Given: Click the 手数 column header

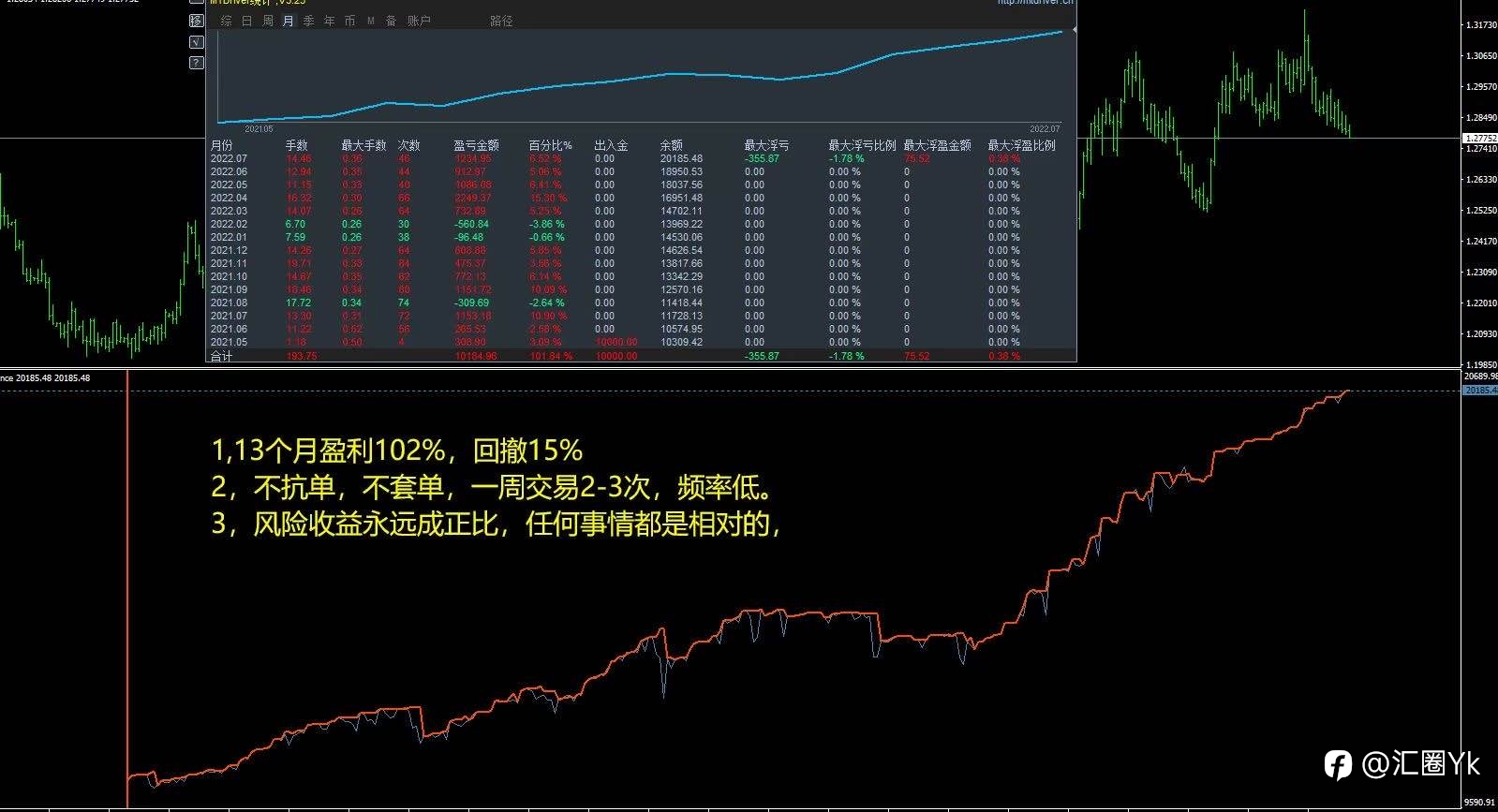Looking at the screenshot, I should (x=296, y=145).
